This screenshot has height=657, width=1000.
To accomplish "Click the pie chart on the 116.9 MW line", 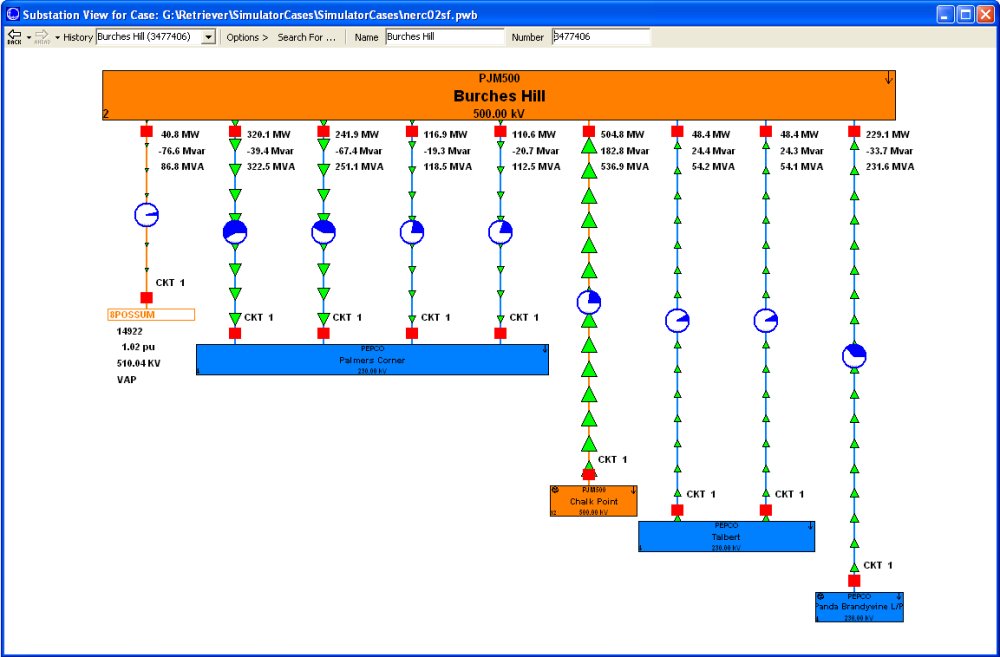I will pyautogui.click(x=412, y=233).
